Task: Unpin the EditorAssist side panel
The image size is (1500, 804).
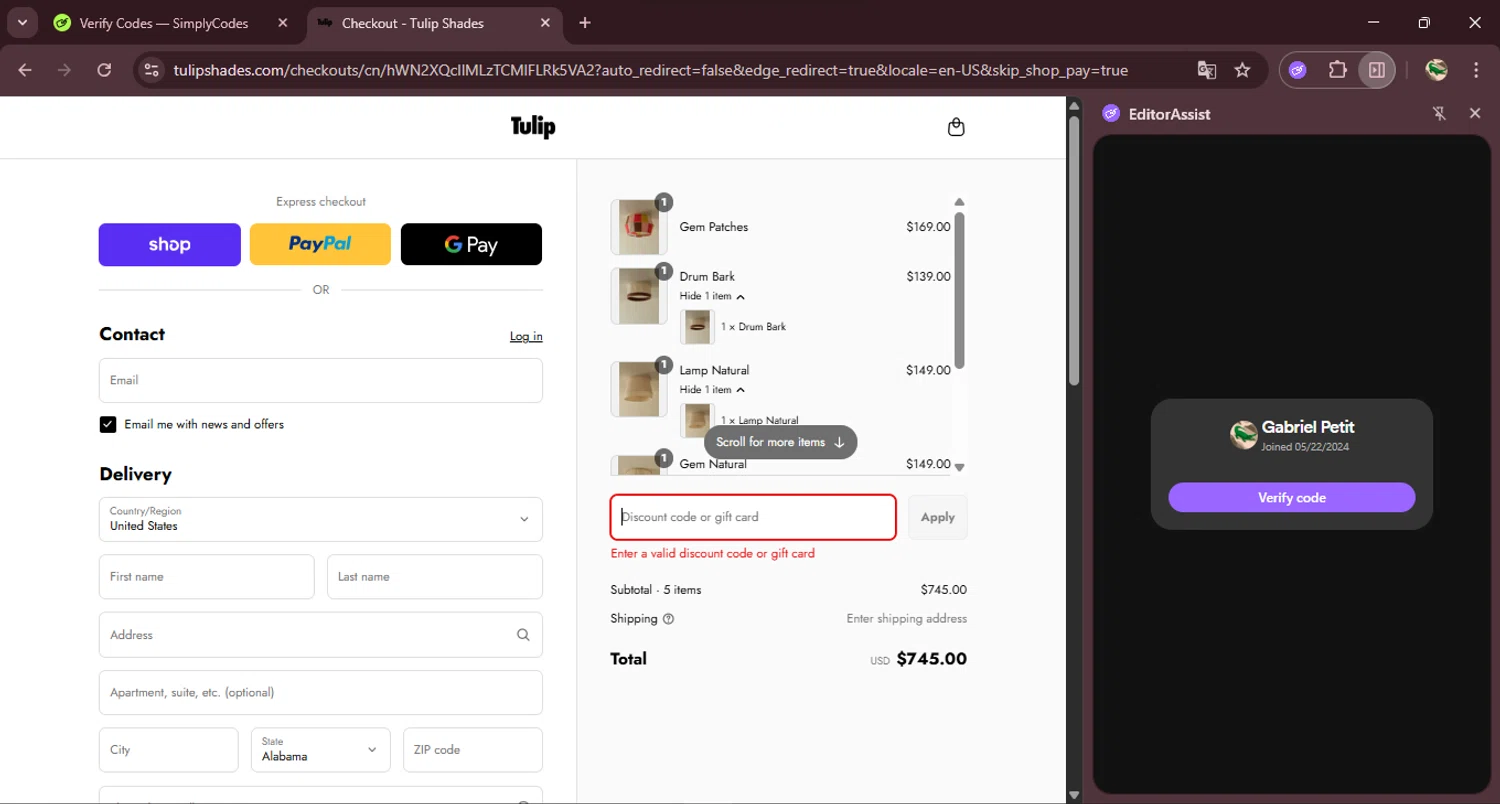Action: tap(1439, 114)
